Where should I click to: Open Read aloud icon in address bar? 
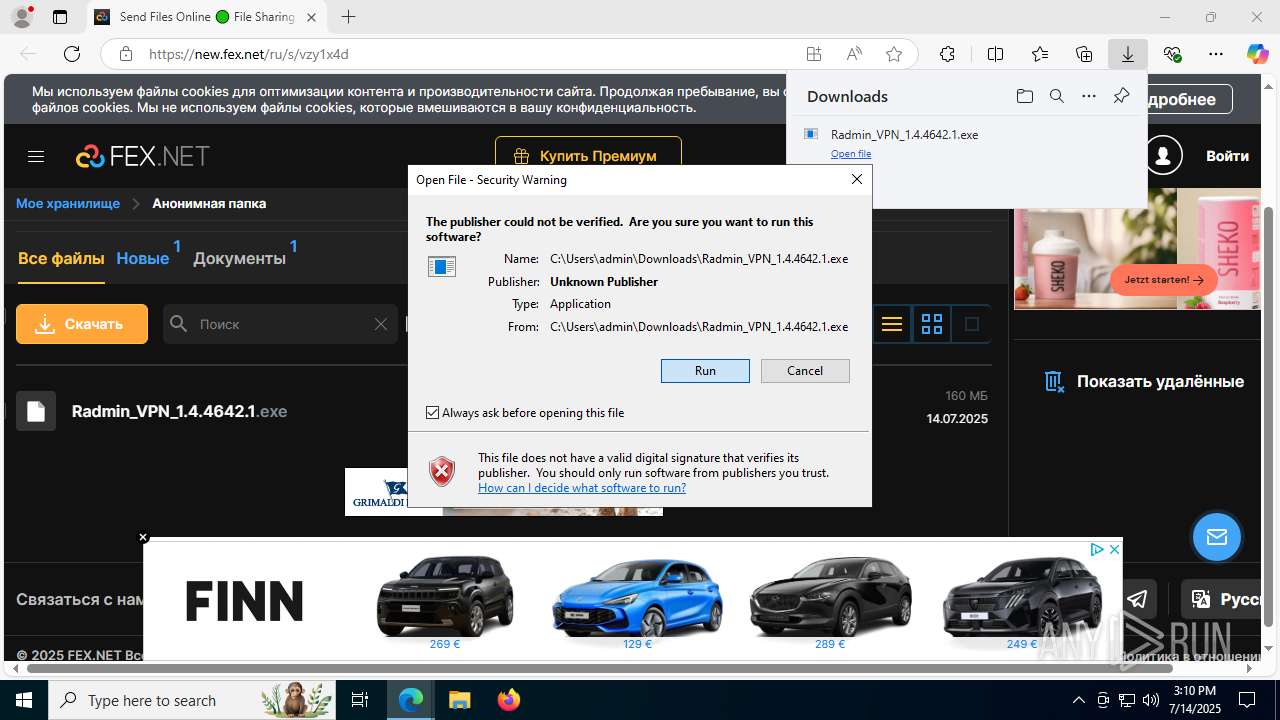[x=854, y=54]
